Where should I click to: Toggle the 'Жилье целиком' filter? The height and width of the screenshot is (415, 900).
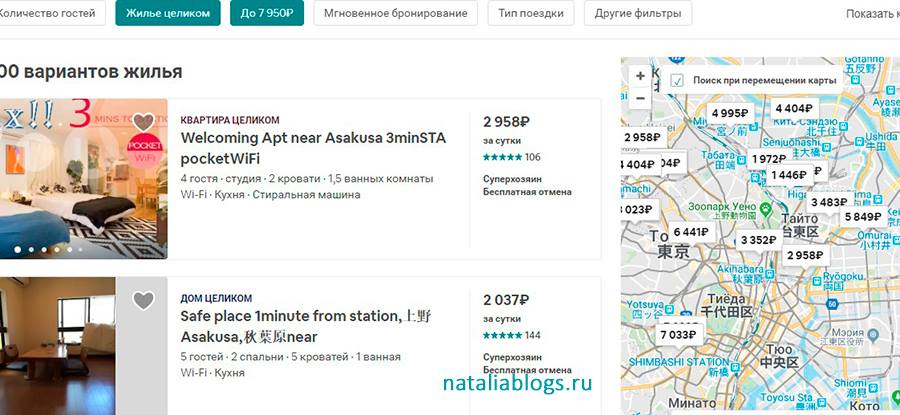[x=168, y=14]
